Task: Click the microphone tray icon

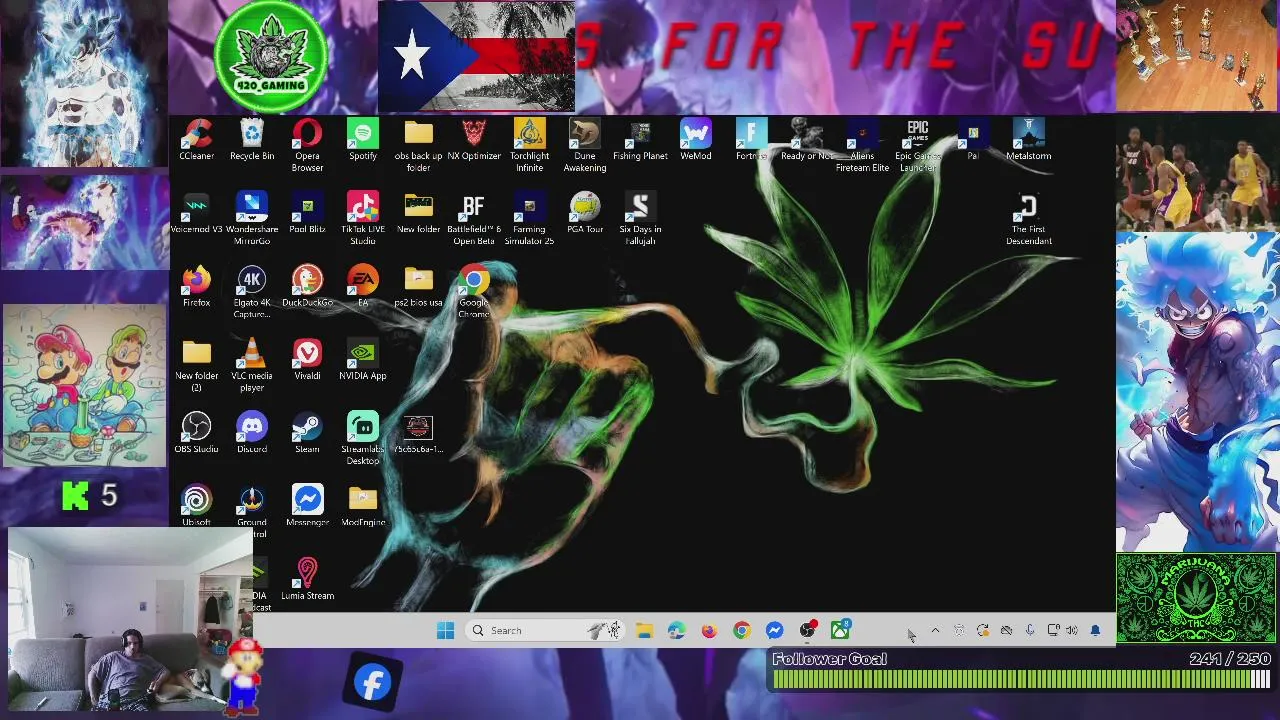Action: coord(1029,630)
